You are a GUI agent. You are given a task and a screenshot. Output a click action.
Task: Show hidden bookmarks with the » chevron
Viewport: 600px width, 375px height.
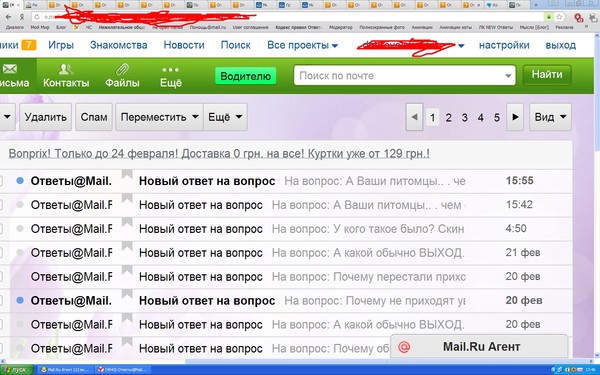tap(586, 27)
